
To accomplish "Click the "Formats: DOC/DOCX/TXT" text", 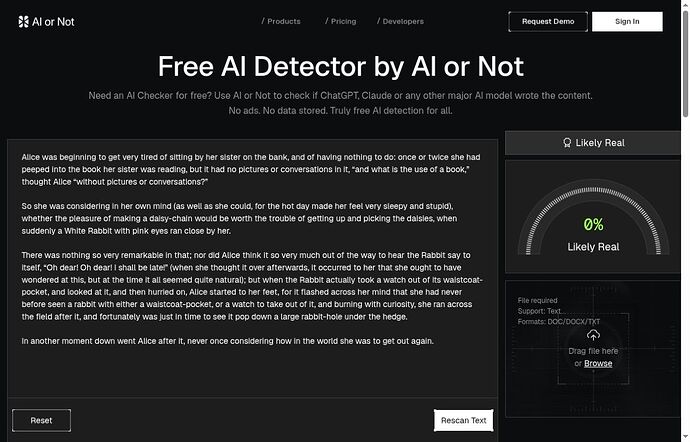I will tap(559, 322).
